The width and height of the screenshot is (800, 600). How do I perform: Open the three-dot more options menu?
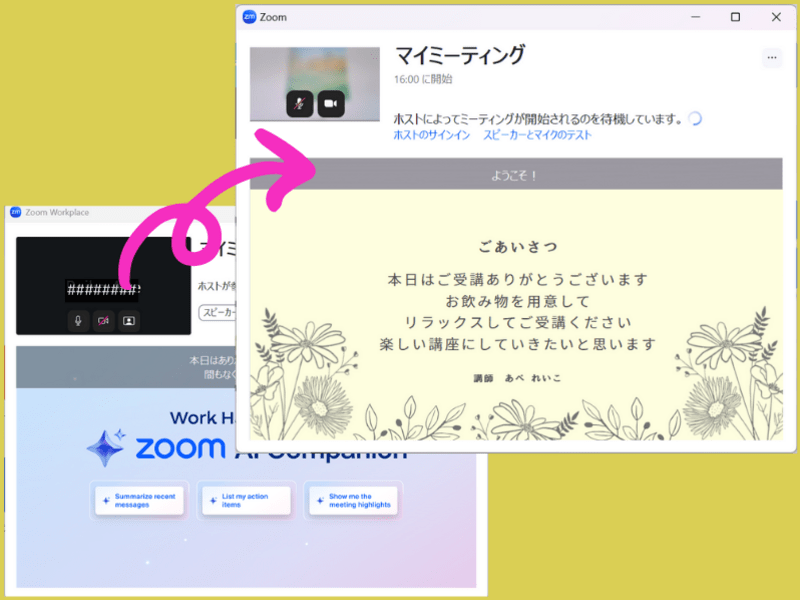[771, 58]
